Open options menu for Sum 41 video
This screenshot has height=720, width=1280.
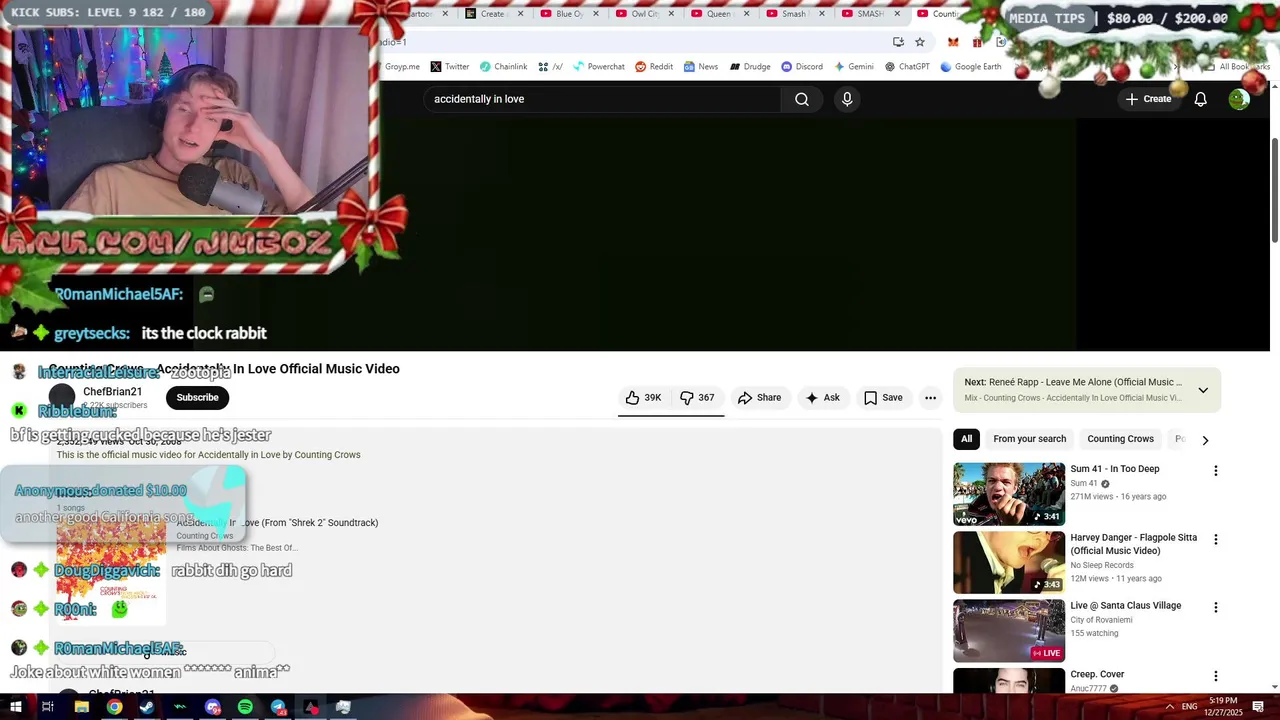pos(1216,471)
